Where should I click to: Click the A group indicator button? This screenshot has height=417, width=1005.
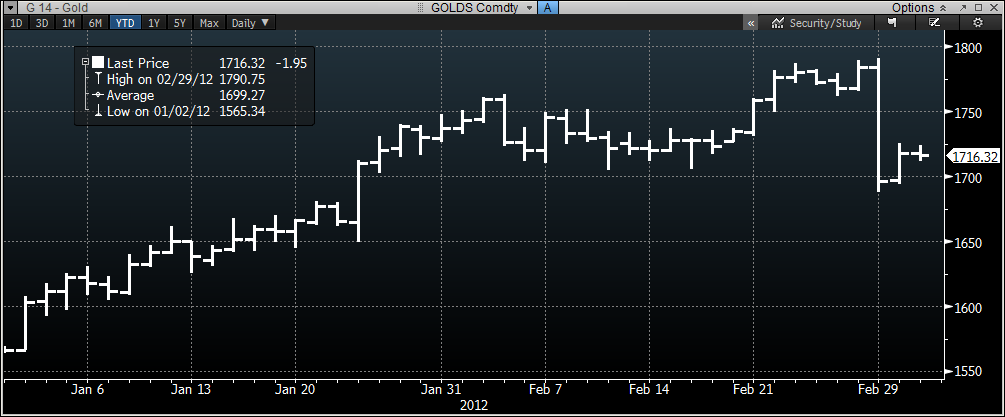(x=547, y=7)
